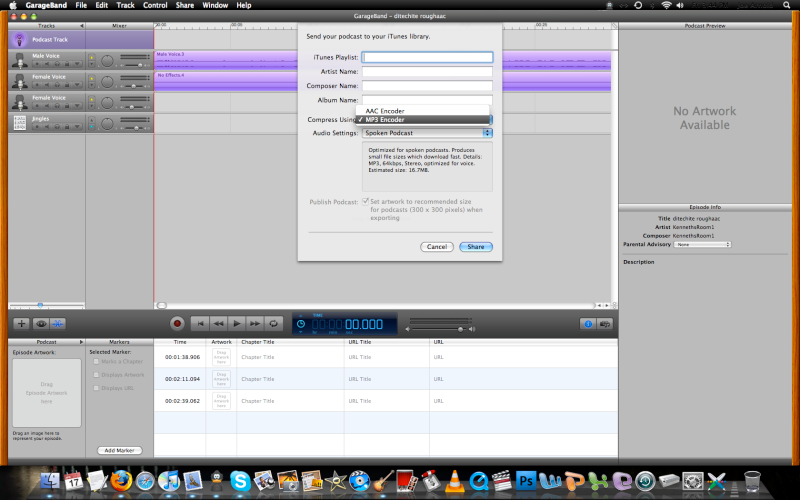Image resolution: width=800 pixels, height=500 pixels.
Task: Click the Artist Name input field
Action: [x=427, y=71]
